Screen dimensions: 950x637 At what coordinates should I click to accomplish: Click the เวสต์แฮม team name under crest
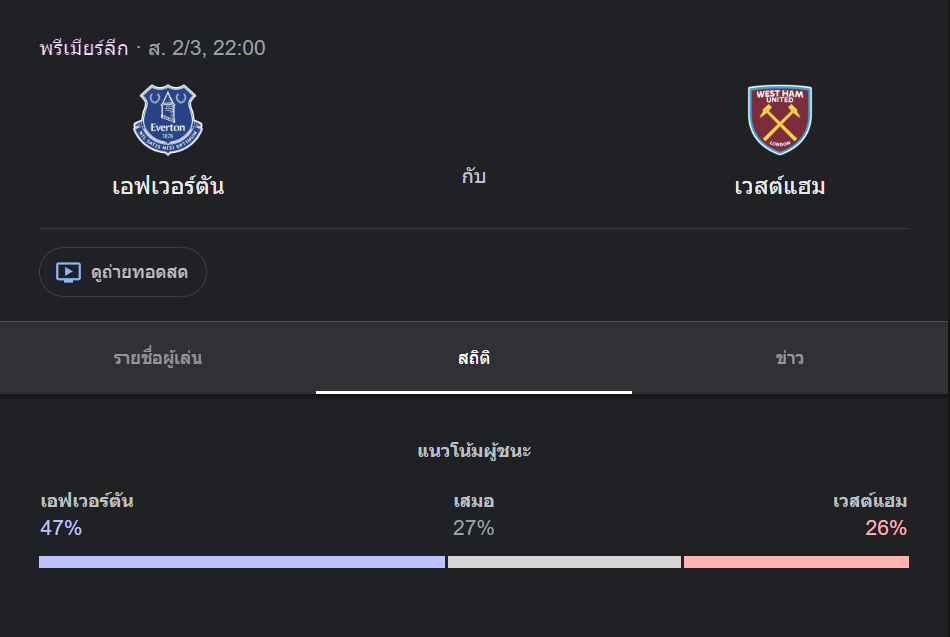pos(780,186)
